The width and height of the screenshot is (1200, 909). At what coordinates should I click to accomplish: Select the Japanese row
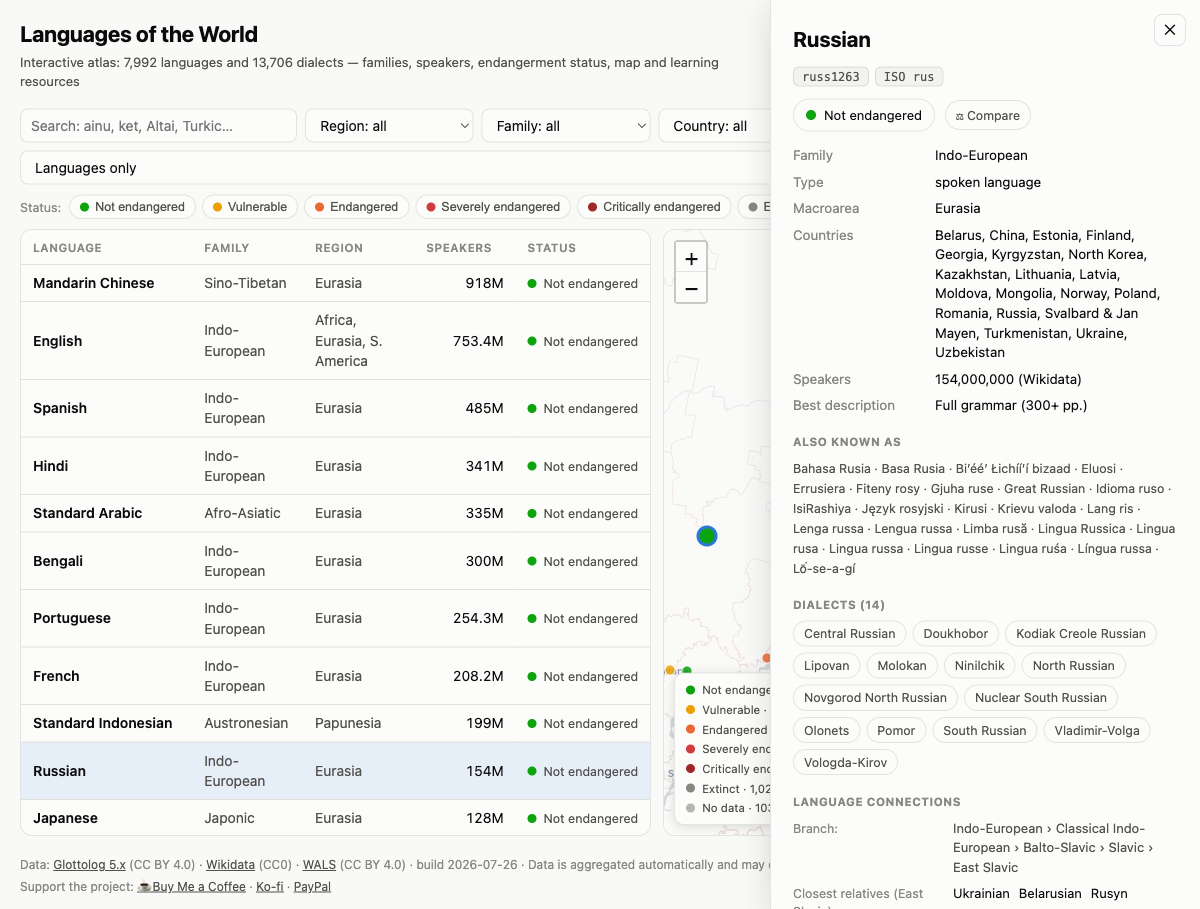coord(335,818)
